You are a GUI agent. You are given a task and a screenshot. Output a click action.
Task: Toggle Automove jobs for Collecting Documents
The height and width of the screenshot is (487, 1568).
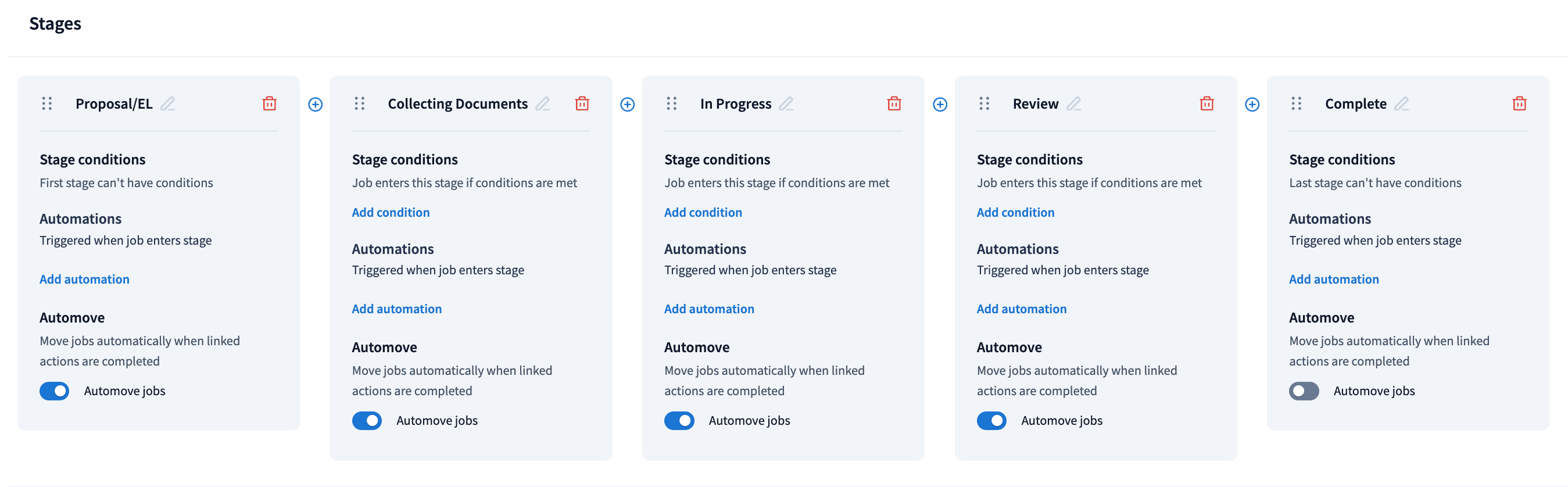pyautogui.click(x=367, y=421)
